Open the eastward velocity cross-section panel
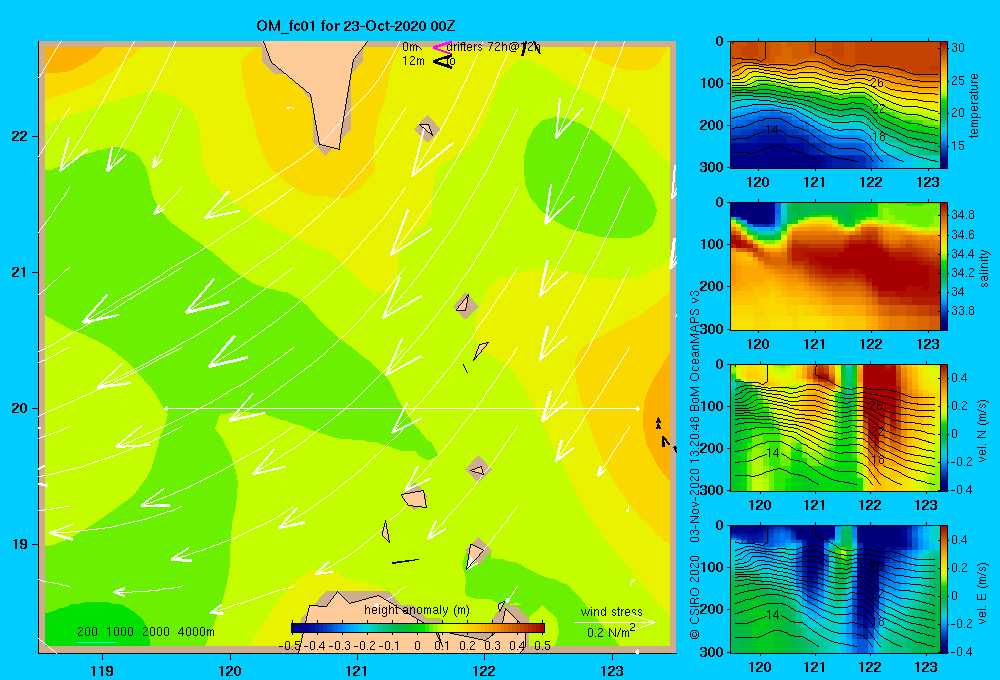1000x680 pixels. click(835, 589)
